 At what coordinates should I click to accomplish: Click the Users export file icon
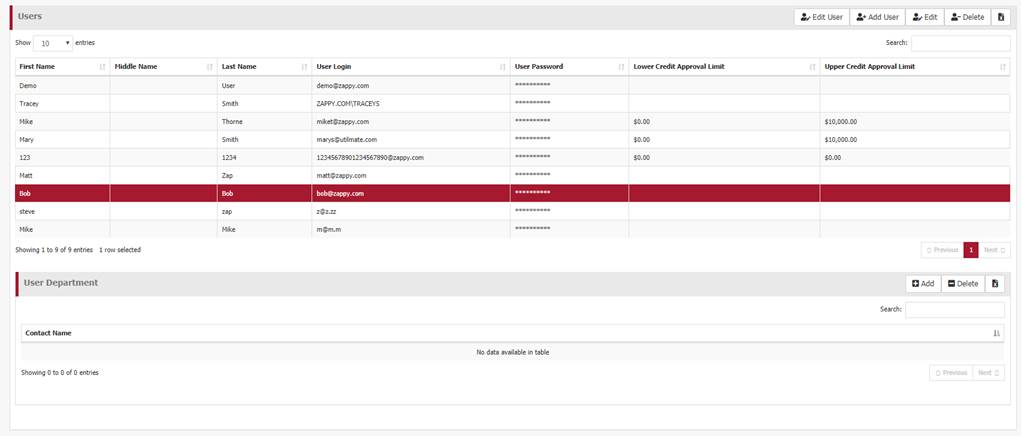(1001, 17)
